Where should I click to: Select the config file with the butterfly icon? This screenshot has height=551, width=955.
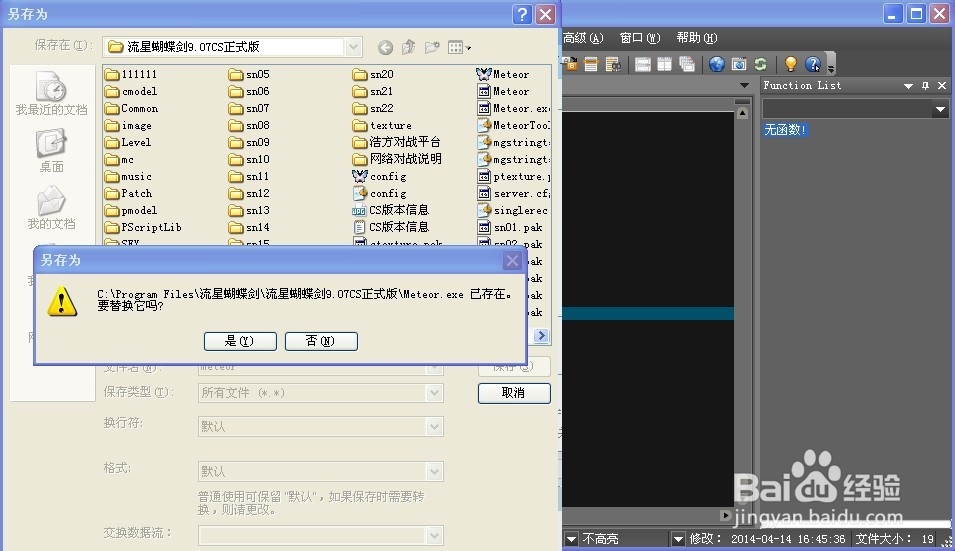pyautogui.click(x=379, y=177)
